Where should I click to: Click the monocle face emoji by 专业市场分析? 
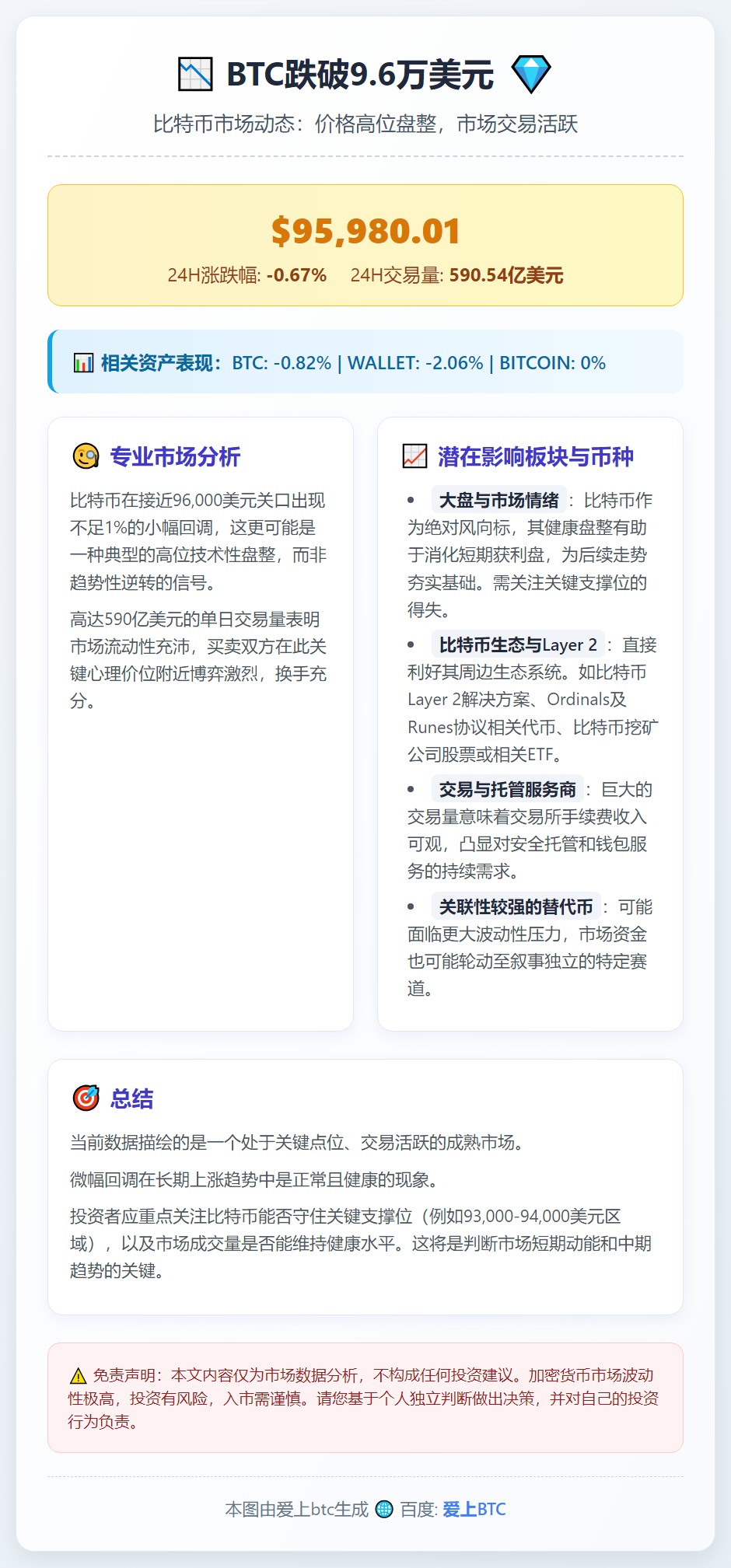[x=86, y=456]
